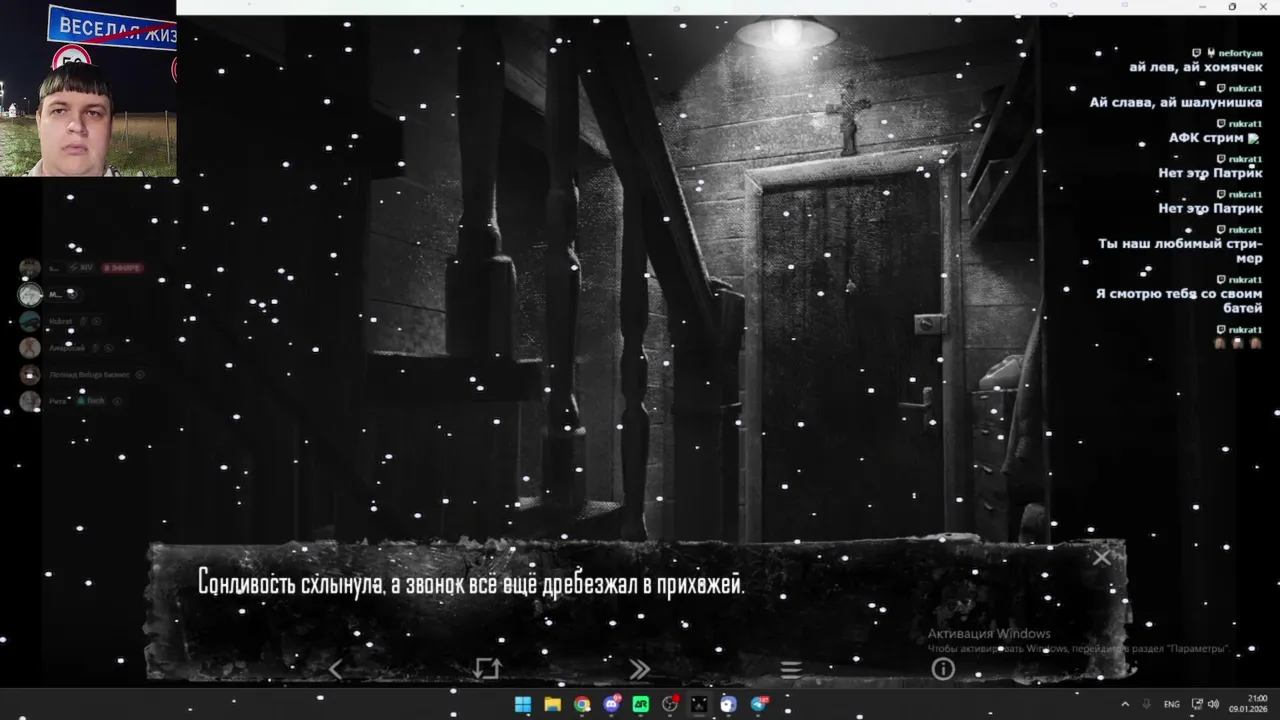
Task: Click the microphone tray icon
Action: tap(1147, 704)
